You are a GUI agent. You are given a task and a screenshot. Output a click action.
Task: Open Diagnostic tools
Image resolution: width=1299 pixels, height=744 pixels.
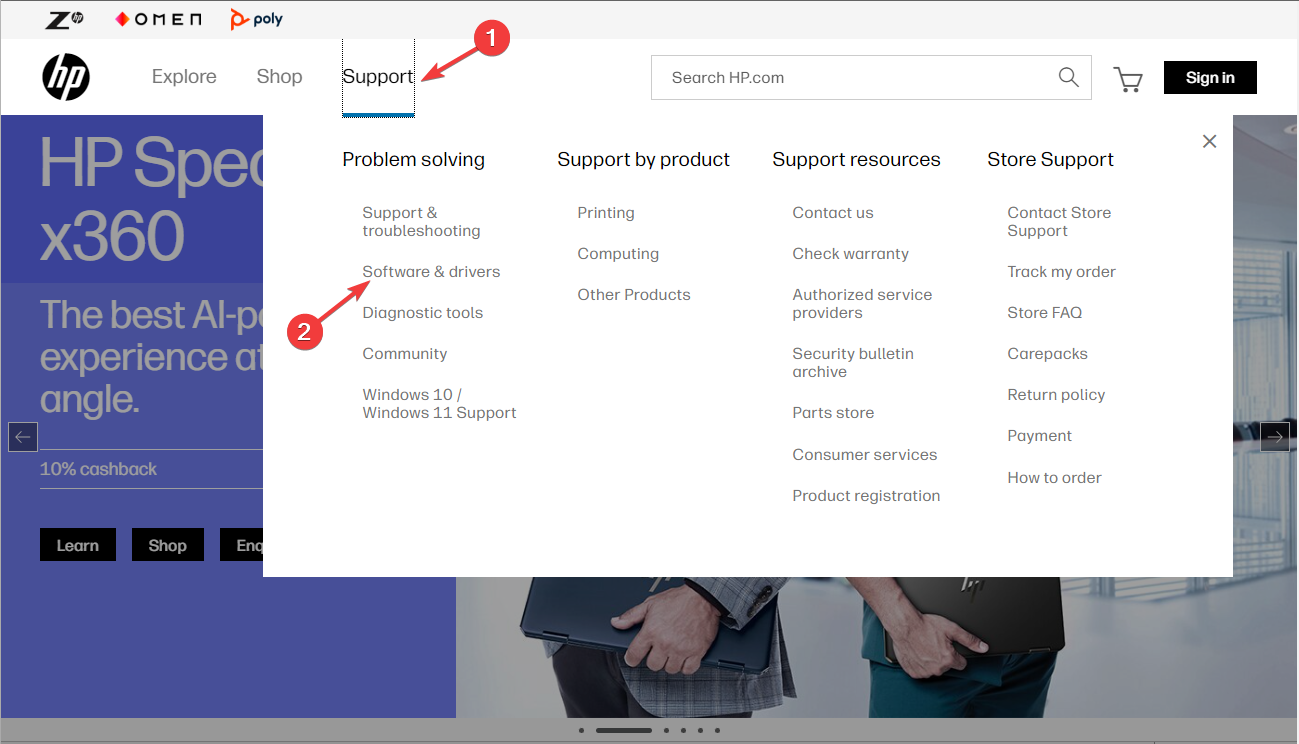click(x=423, y=313)
